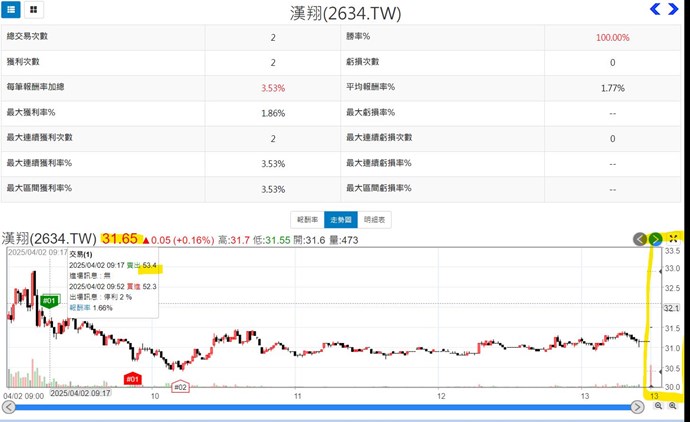
Task: Switch to the 明細表 tab
Action: click(374, 220)
